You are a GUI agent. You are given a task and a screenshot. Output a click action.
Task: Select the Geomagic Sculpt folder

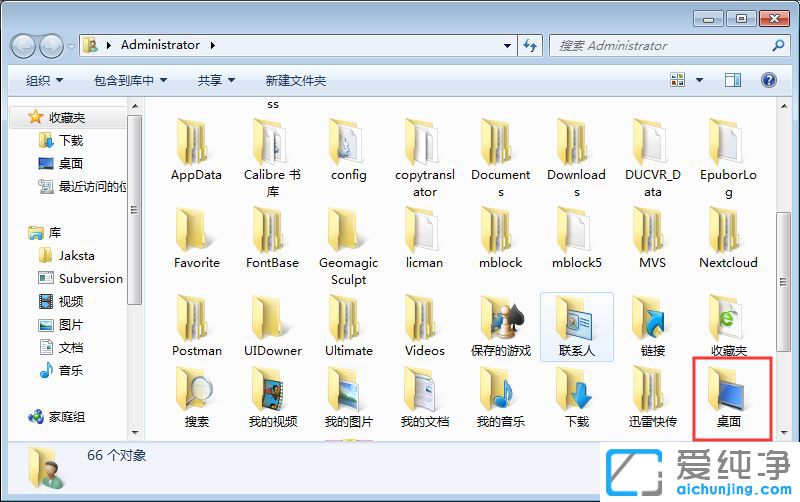(348, 246)
